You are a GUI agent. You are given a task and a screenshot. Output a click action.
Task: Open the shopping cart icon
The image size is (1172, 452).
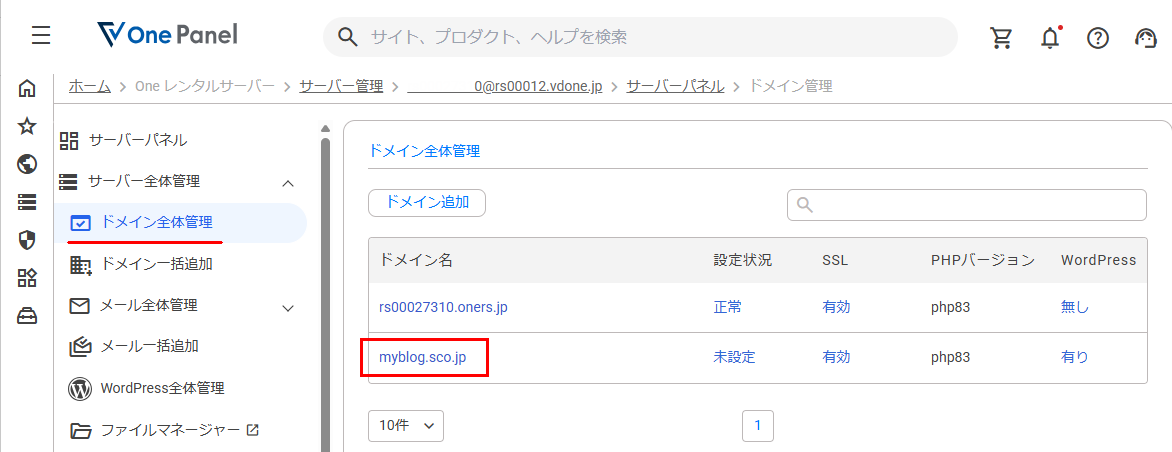coord(1001,37)
